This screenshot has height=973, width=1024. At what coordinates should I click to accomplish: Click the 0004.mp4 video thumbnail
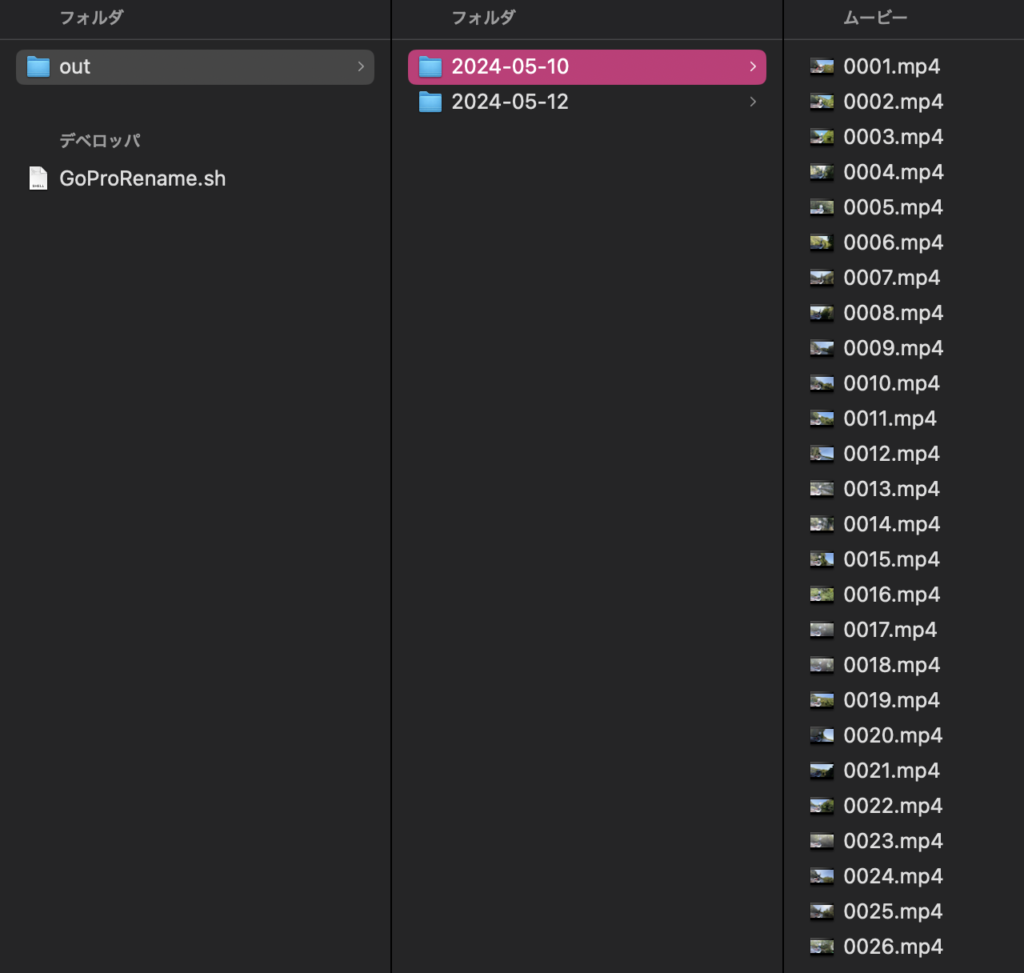pos(822,172)
